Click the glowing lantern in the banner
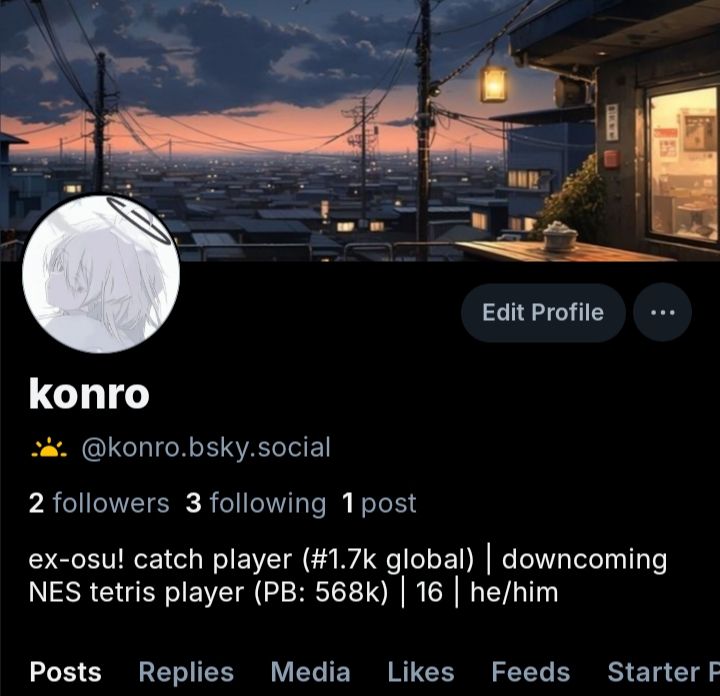720x696 pixels. point(494,83)
